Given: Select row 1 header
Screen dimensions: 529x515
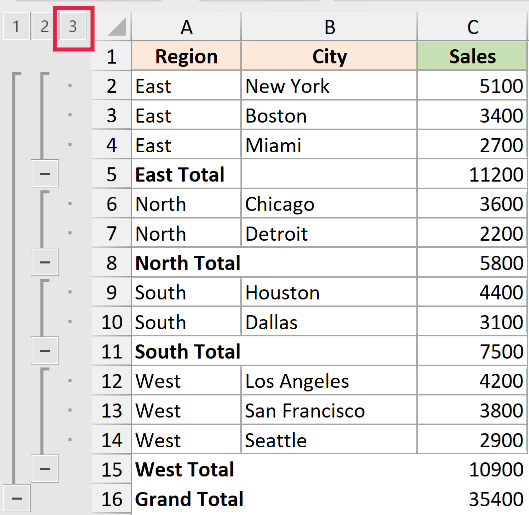Looking at the screenshot, I should (111, 56).
